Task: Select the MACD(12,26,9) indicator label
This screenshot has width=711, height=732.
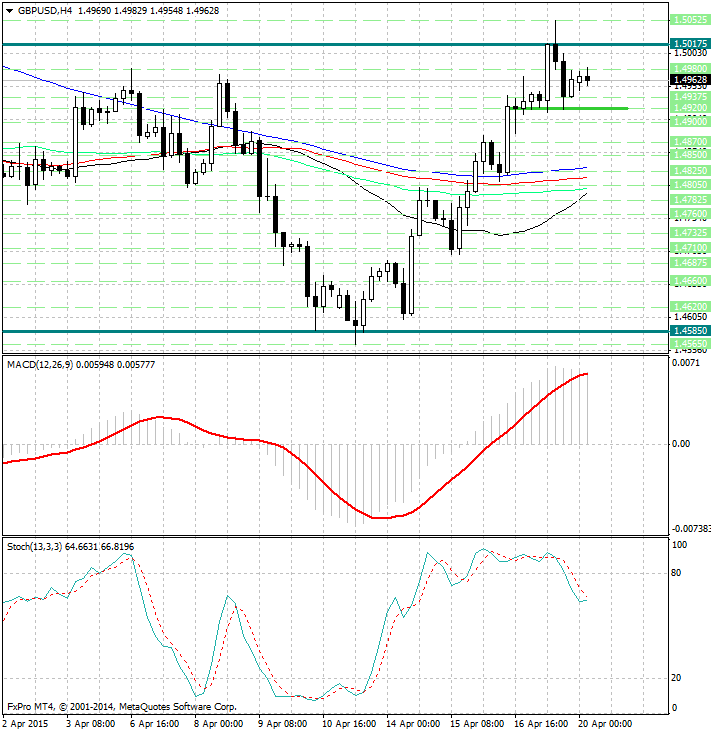Action: click(40, 365)
